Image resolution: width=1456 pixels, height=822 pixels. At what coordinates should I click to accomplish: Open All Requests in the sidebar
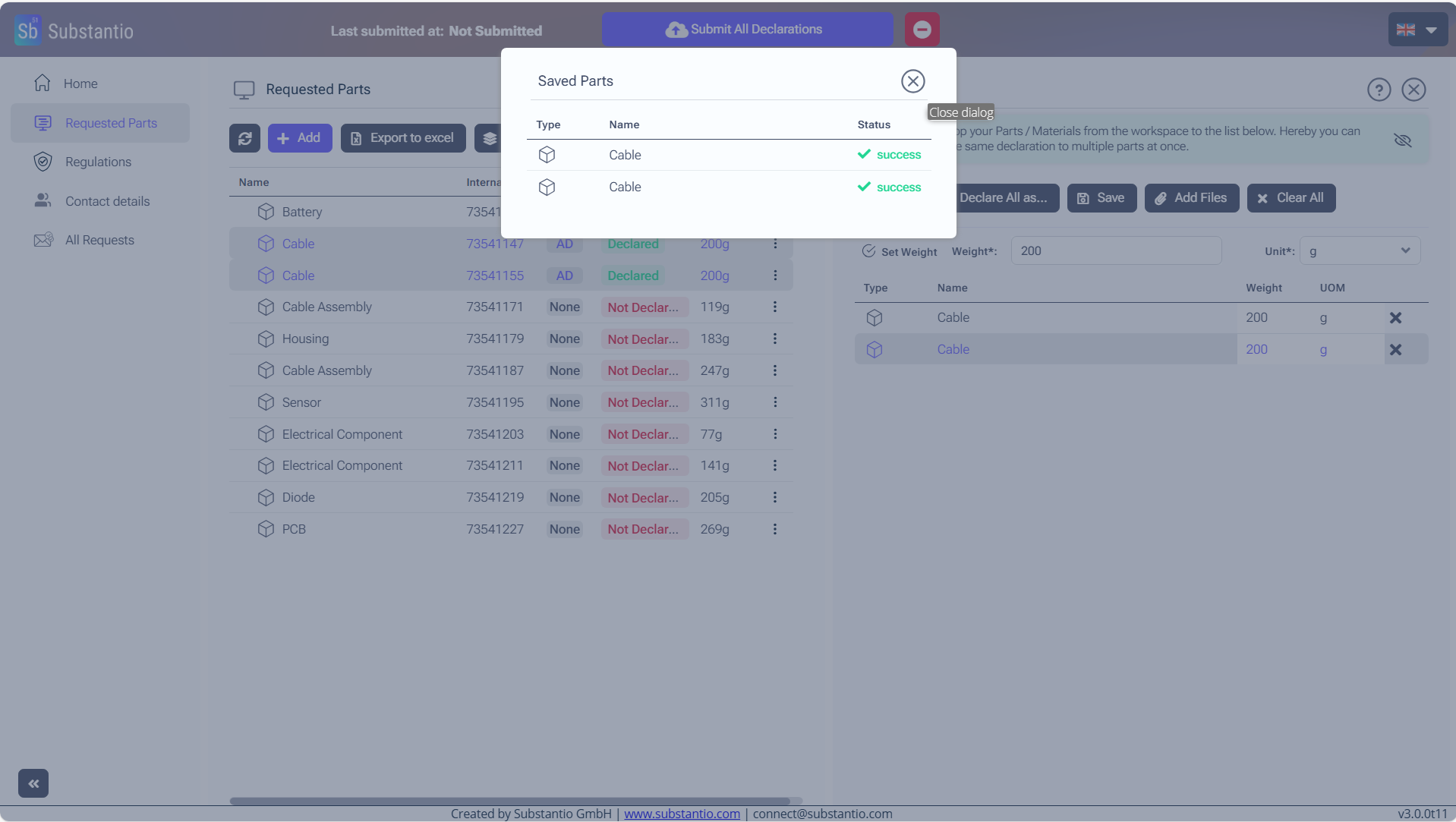pos(99,240)
